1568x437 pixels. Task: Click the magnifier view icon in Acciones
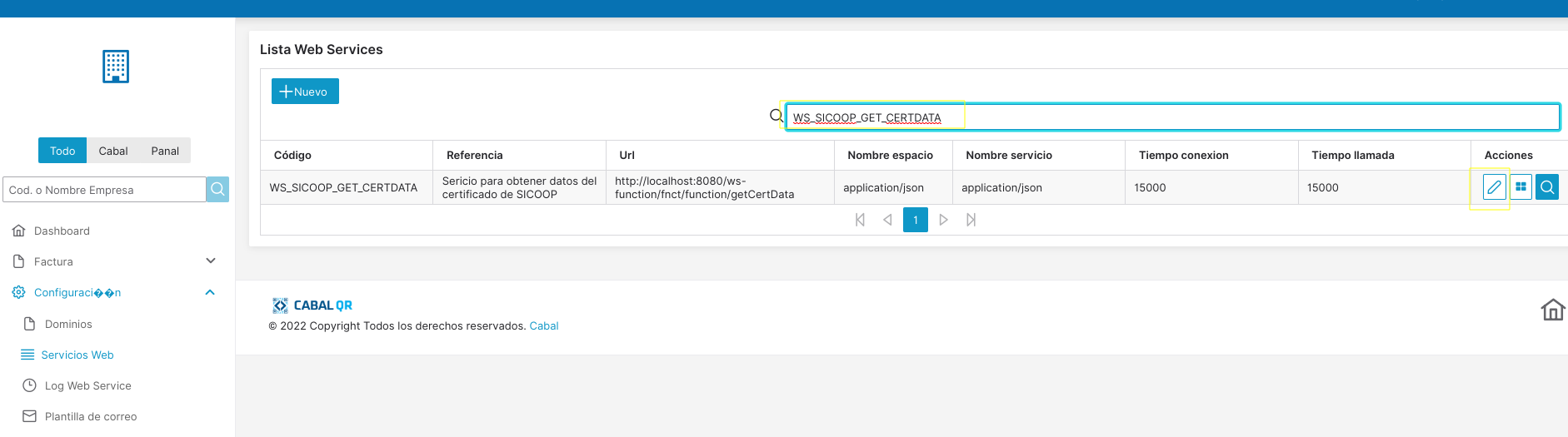[1547, 187]
